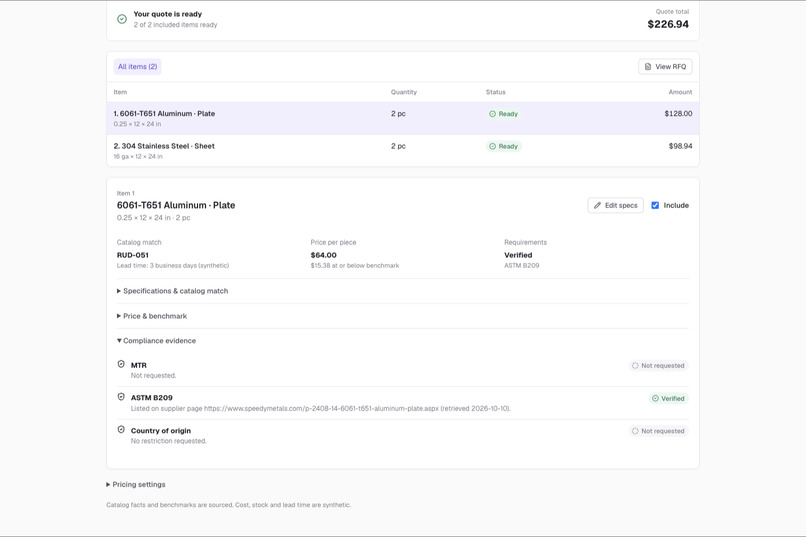Viewport: 806px width, 537px height.
Task: Click the Ready check icon for Stainless Steel Sheet
Action: click(x=492, y=146)
